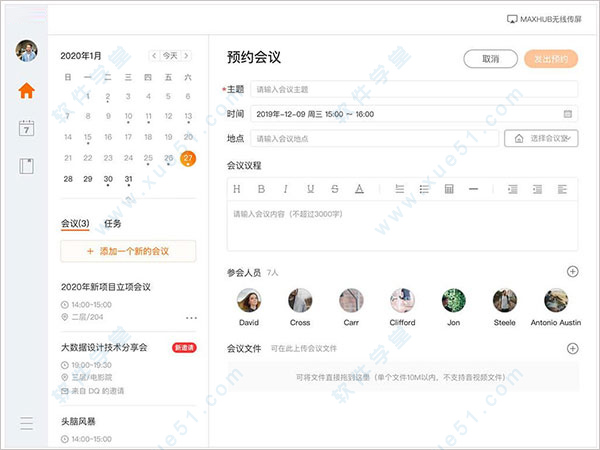600x450 pixels.
Task: Click the user profile avatar
Action: coord(26,51)
